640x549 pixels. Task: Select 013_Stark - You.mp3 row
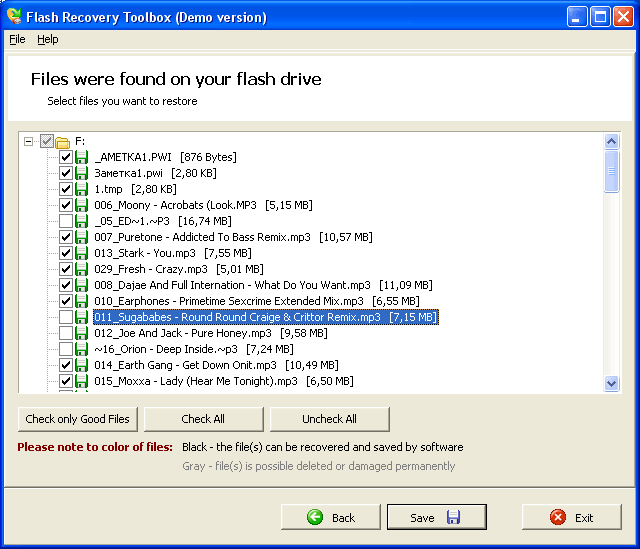tap(173, 253)
